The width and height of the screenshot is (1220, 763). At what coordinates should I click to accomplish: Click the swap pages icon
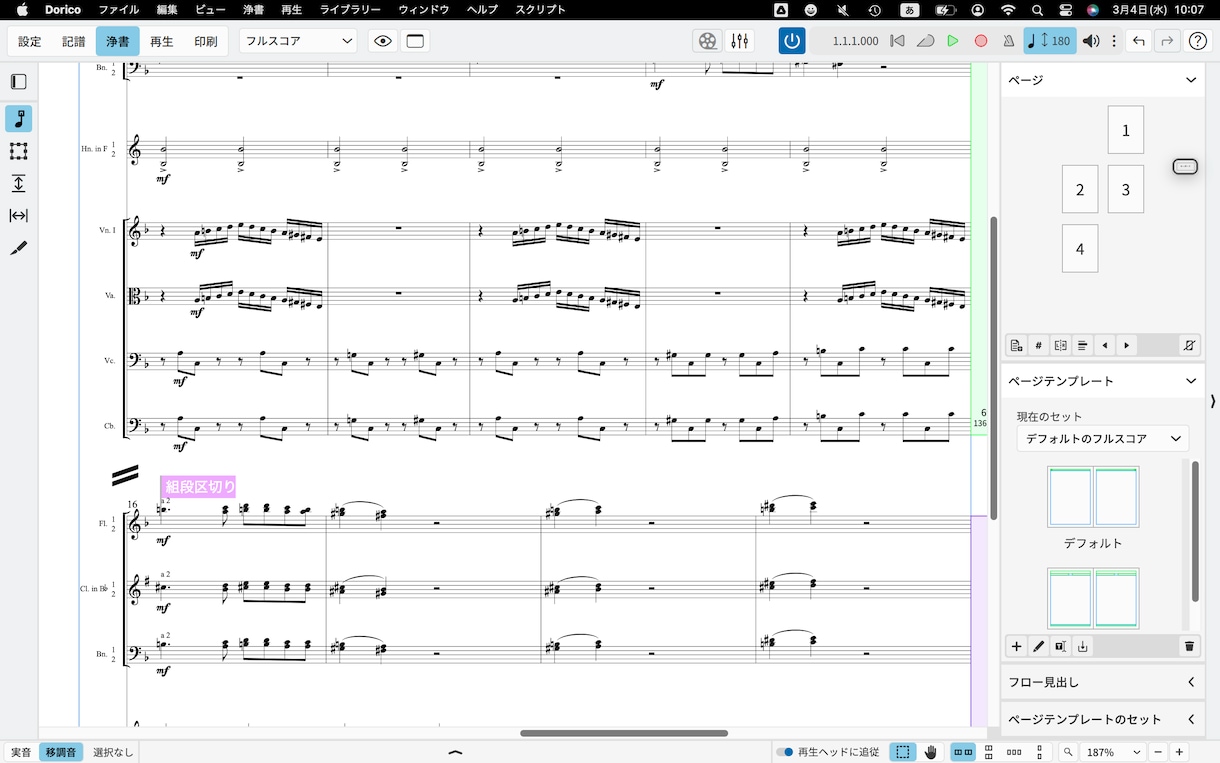(1060, 346)
